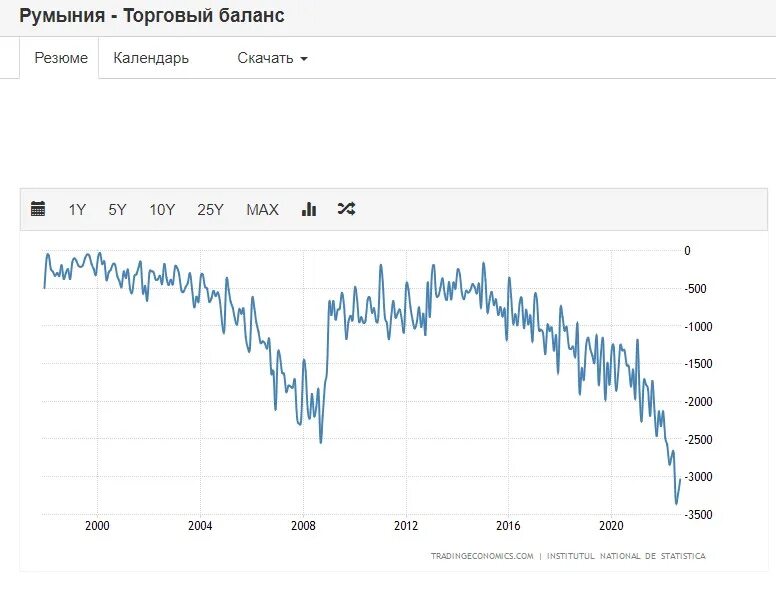Open the TRADINGECONOMICS.COM source link
The width and height of the screenshot is (776, 612).
click(x=482, y=556)
